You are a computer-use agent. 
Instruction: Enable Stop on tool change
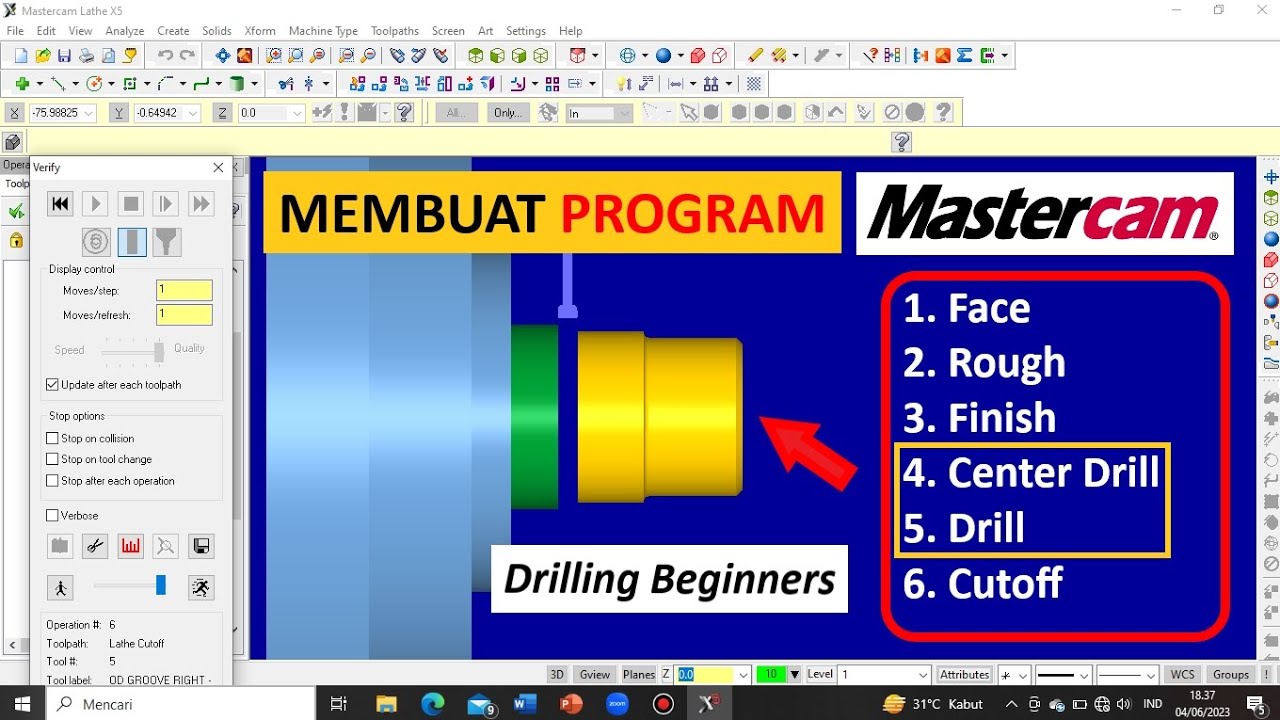click(52, 459)
